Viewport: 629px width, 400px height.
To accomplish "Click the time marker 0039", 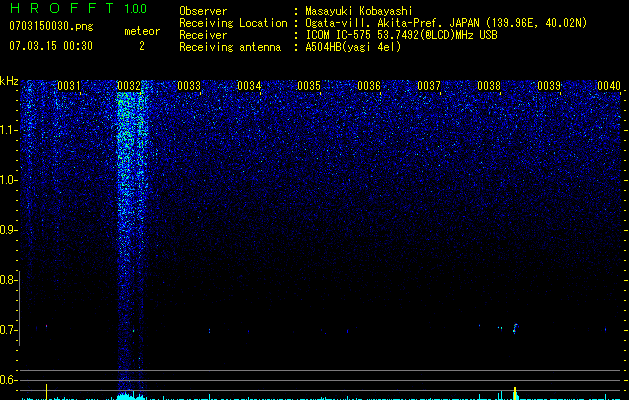I will tap(549, 86).
